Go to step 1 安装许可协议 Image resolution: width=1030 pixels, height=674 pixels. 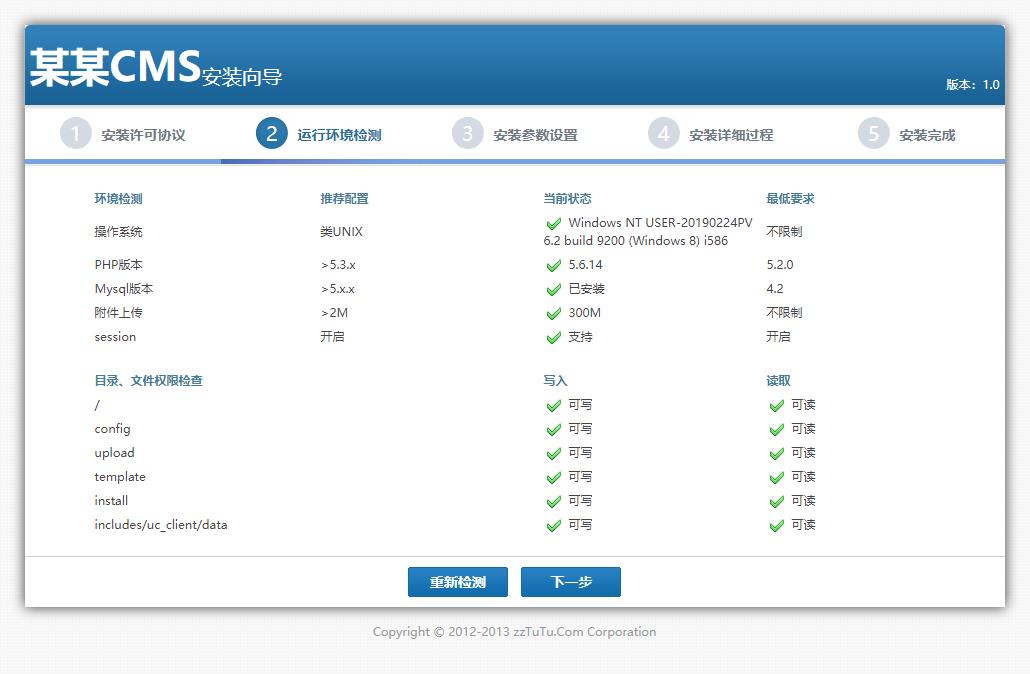123,134
